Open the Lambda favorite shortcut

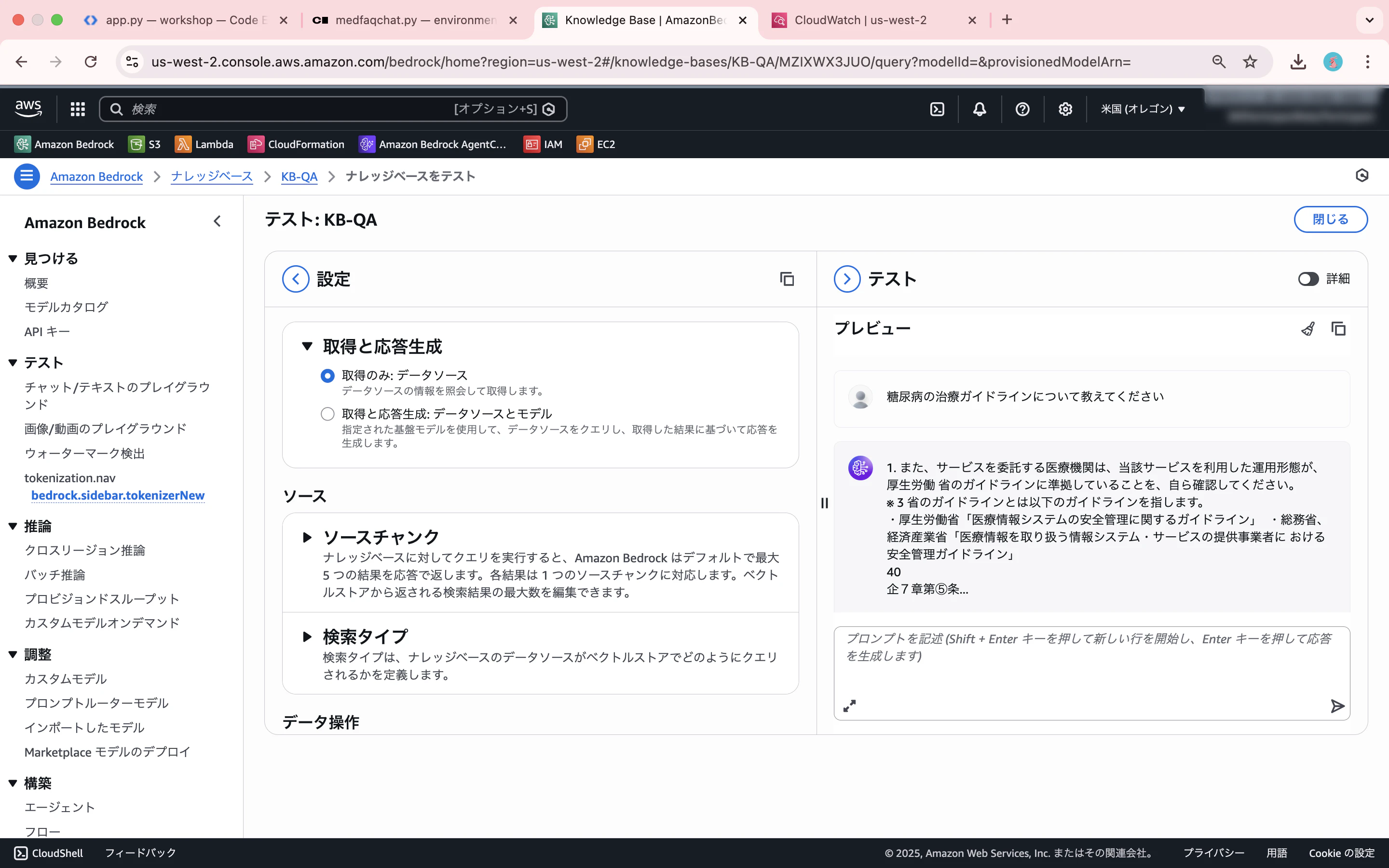204,144
